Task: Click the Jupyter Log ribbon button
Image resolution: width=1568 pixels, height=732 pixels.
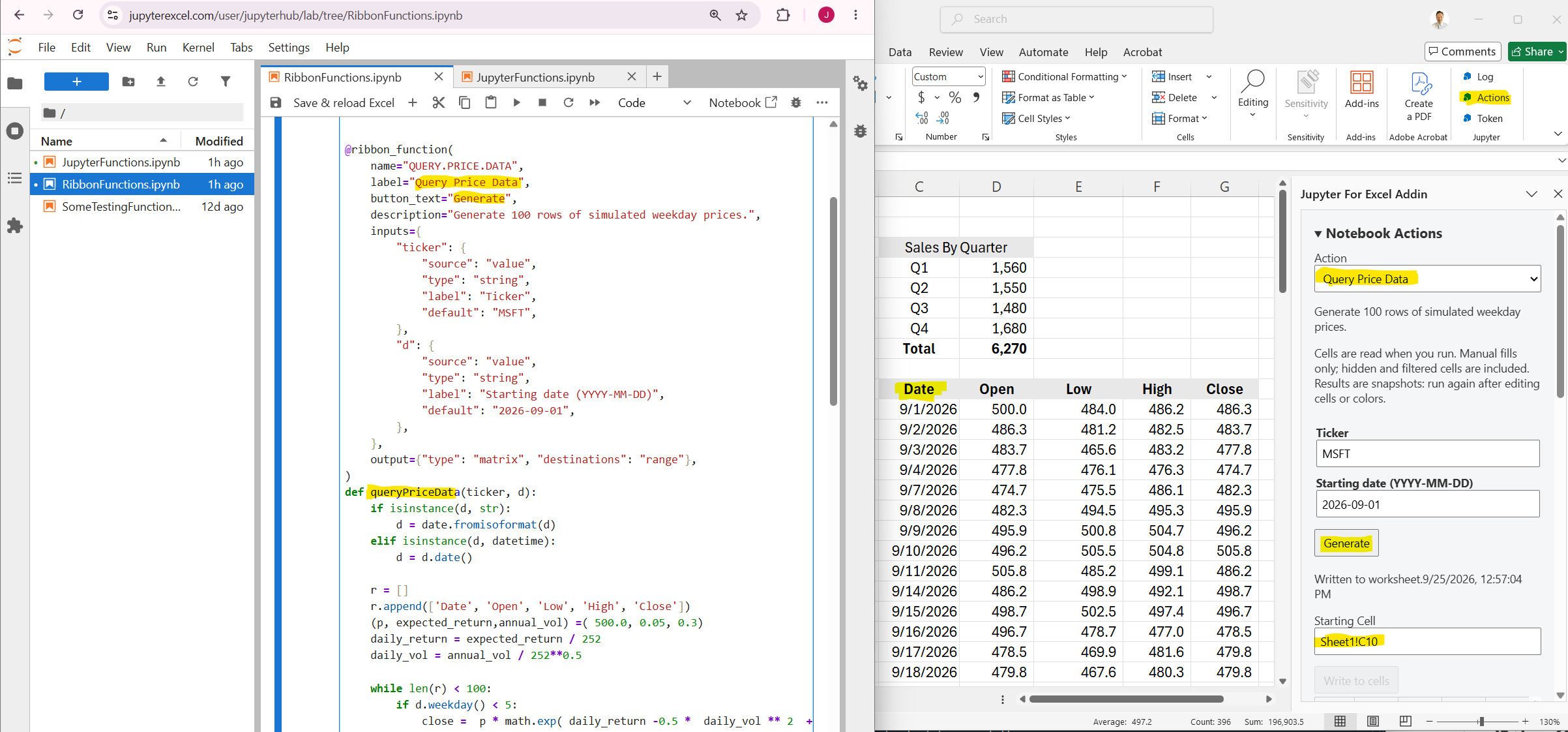Action: (x=1479, y=76)
